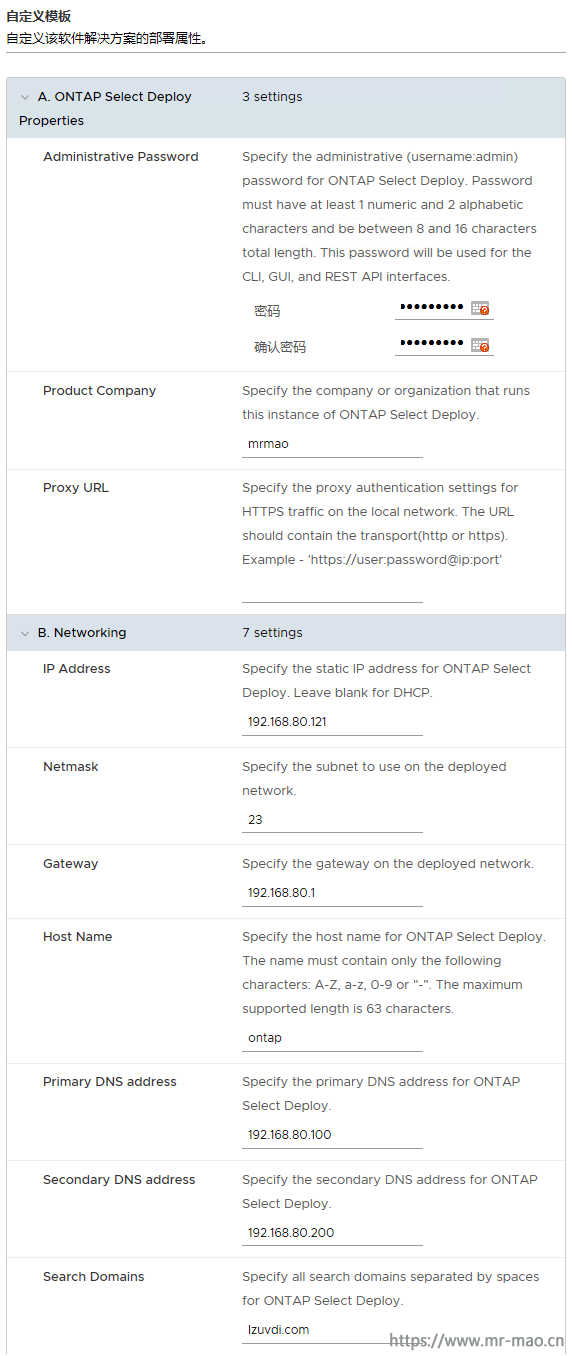Click the 3 settings header text
The height and width of the screenshot is (1356, 572).
pos(272,97)
